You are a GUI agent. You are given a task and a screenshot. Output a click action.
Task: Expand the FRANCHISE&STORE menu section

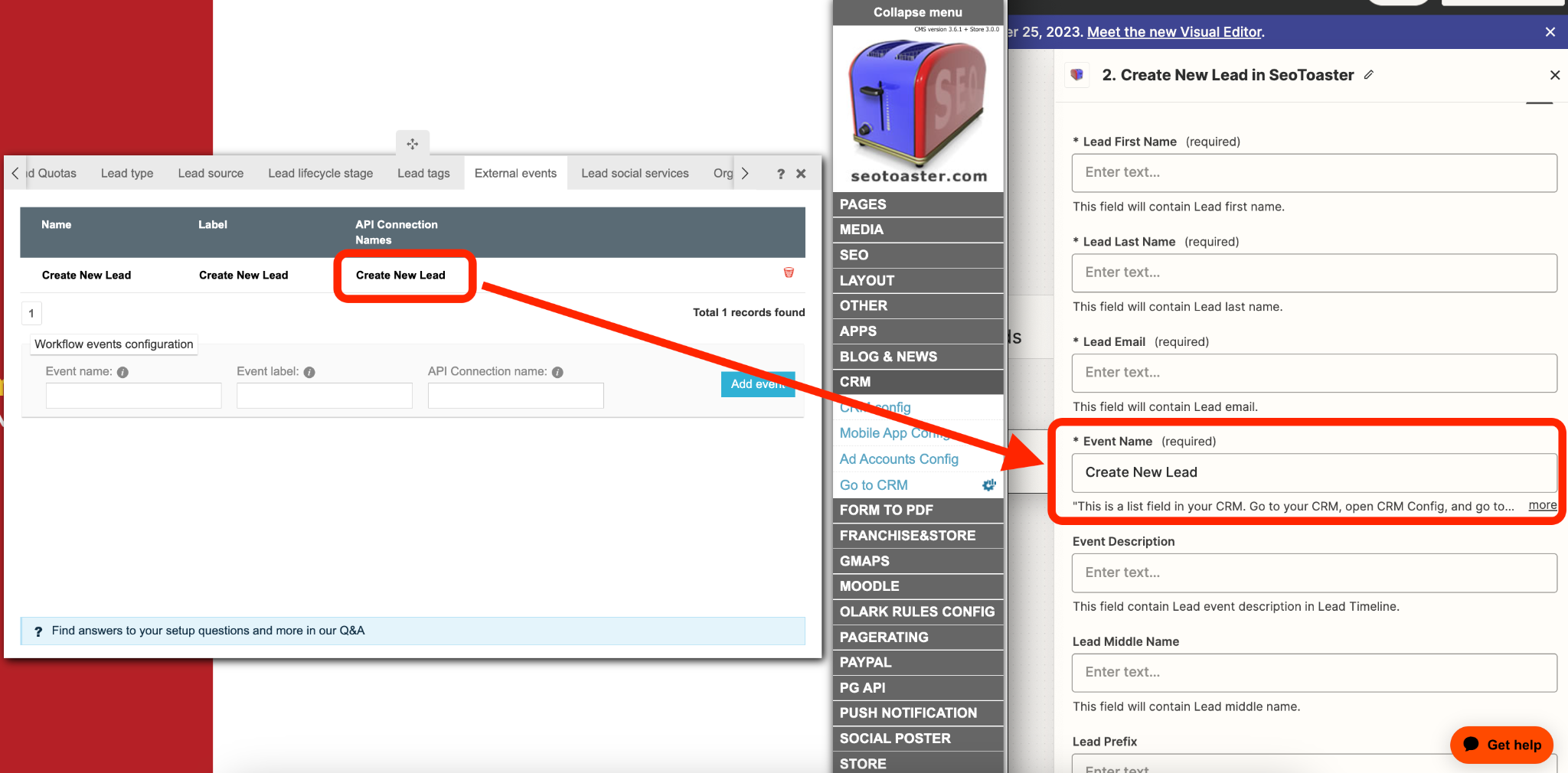click(918, 536)
